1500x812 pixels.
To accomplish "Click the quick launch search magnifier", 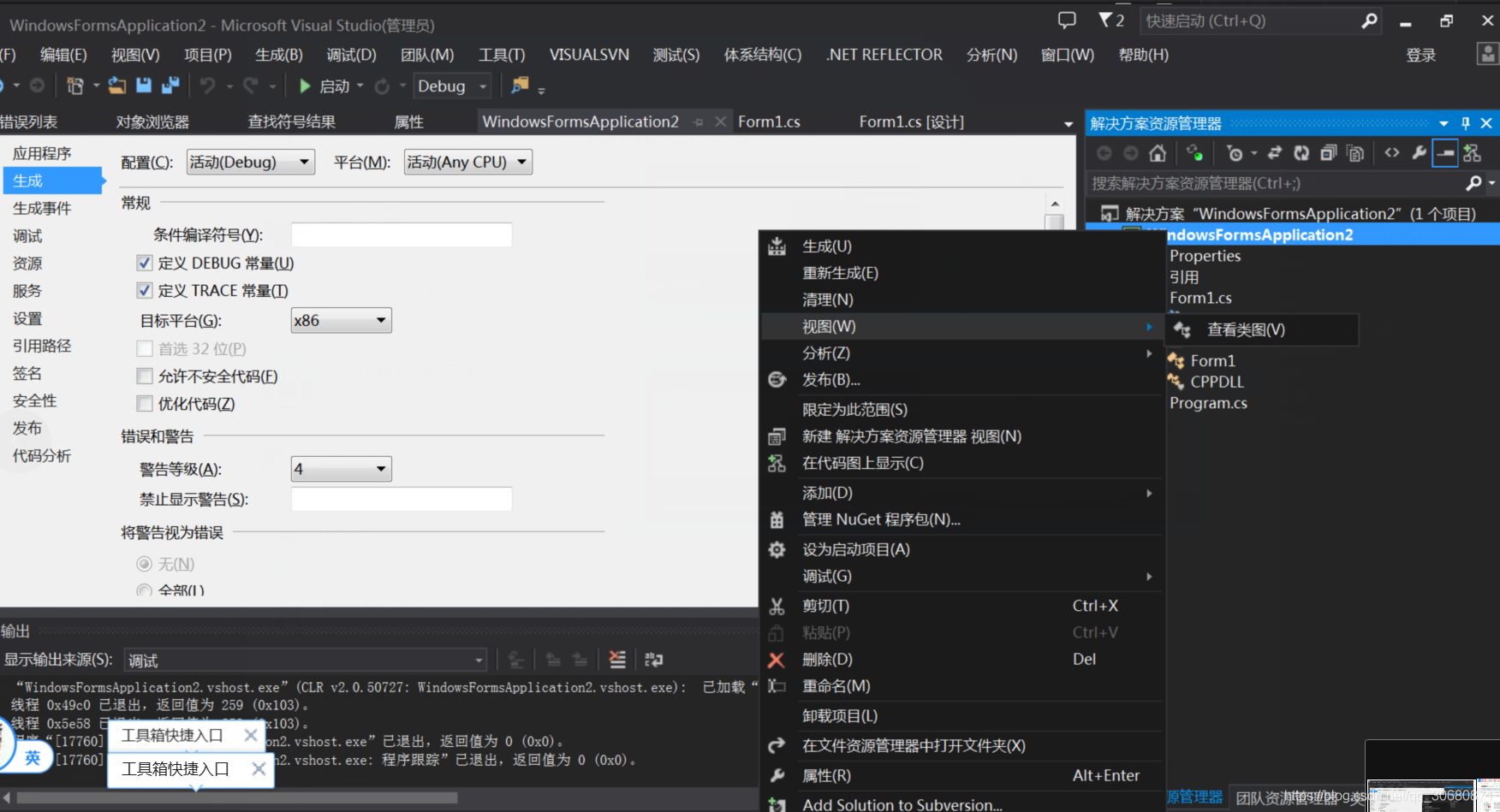I will coord(1370,21).
